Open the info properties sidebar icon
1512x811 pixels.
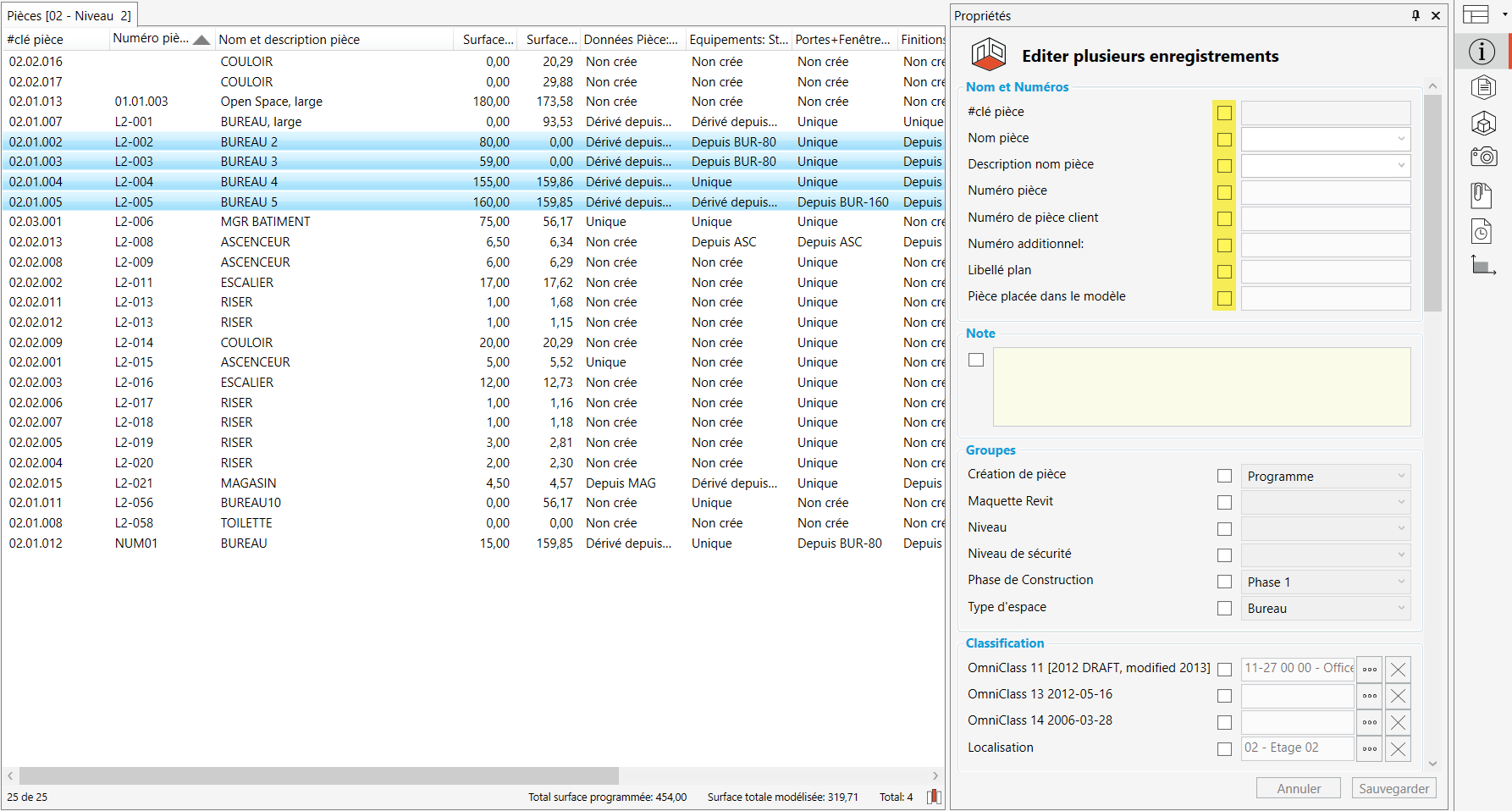click(x=1482, y=52)
